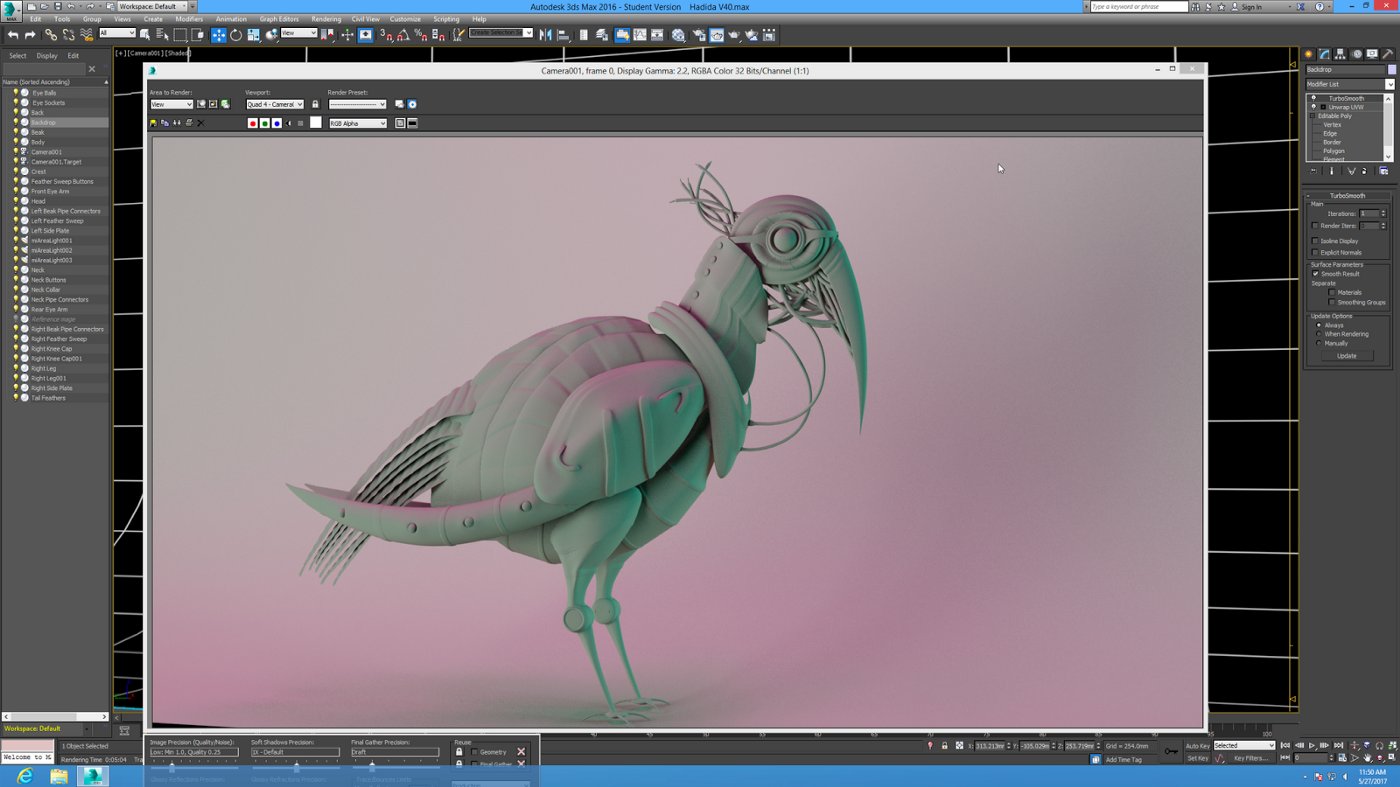Click Print Image icon in render window
1400x787 pixels.
pos(189,123)
